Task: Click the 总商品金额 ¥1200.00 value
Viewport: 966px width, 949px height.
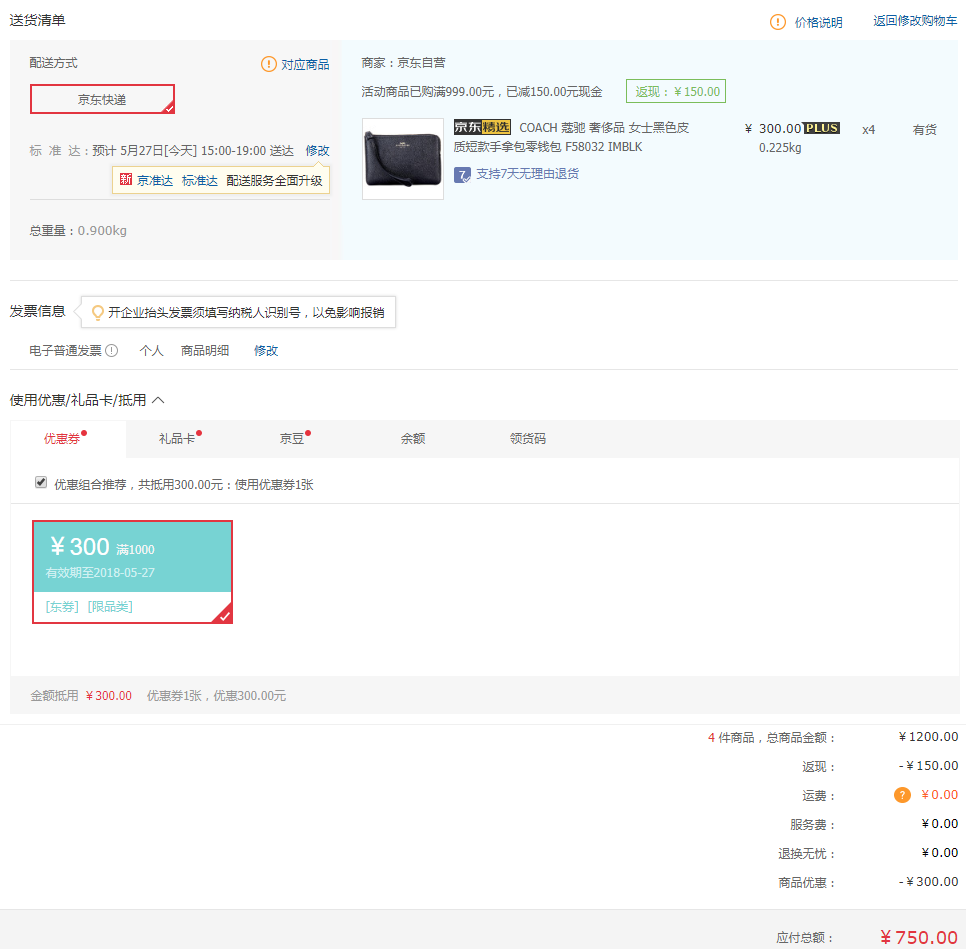Action: 928,736
